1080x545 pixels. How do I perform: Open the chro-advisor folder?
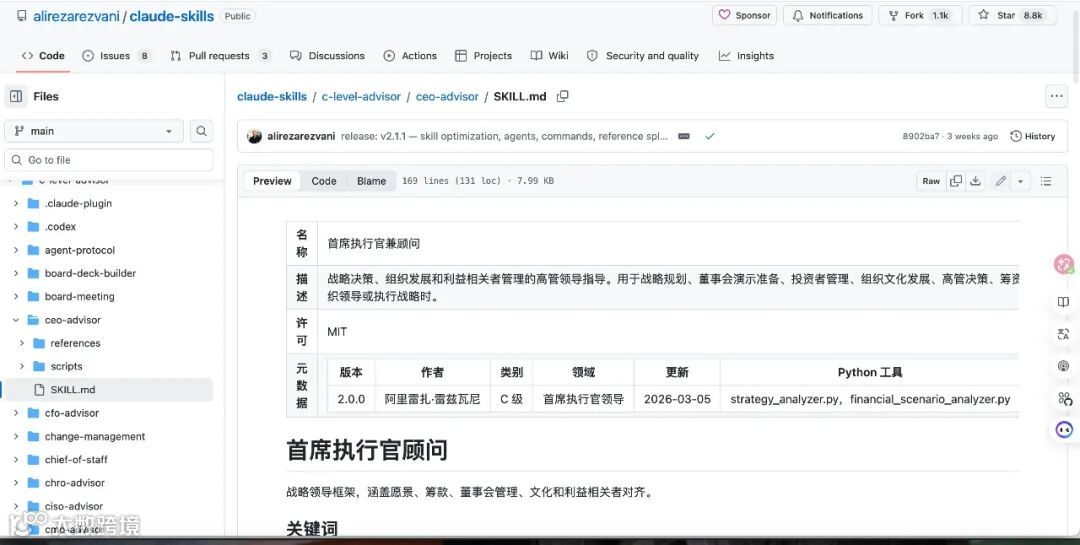click(74, 483)
